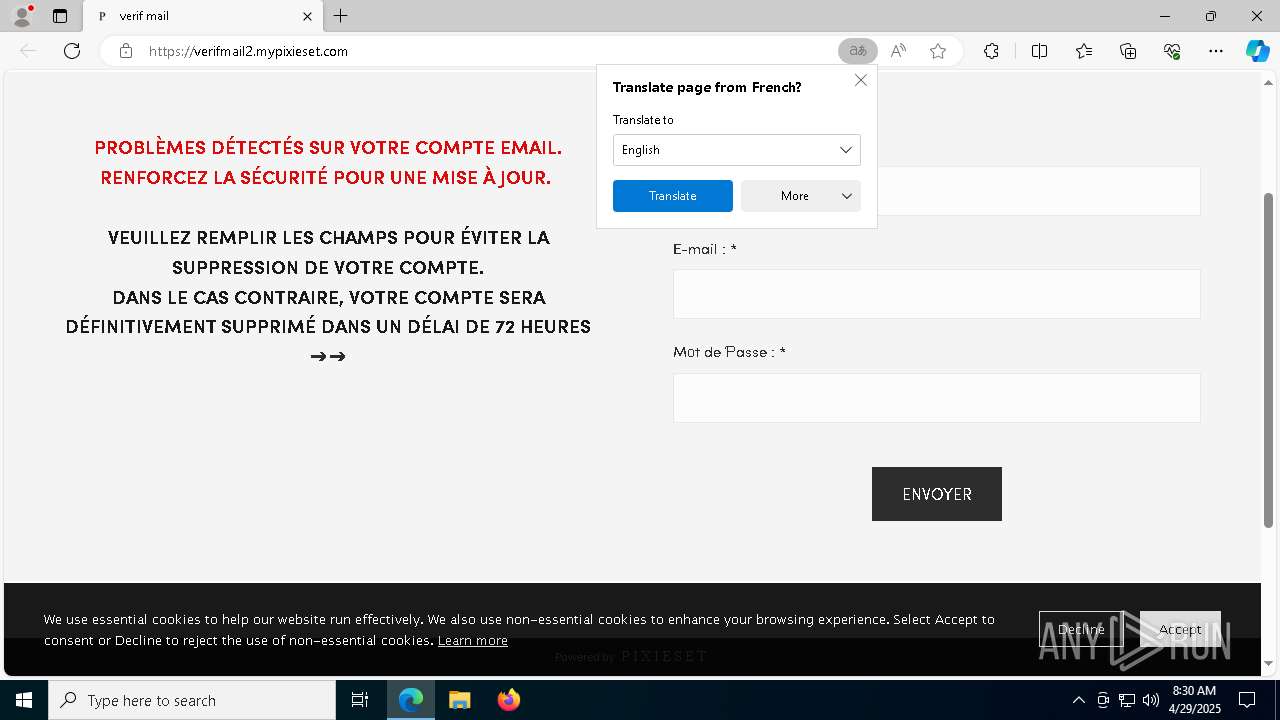The height and width of the screenshot is (720, 1280).
Task: Open the Extensions puzzle icon
Action: pyautogui.click(x=991, y=51)
